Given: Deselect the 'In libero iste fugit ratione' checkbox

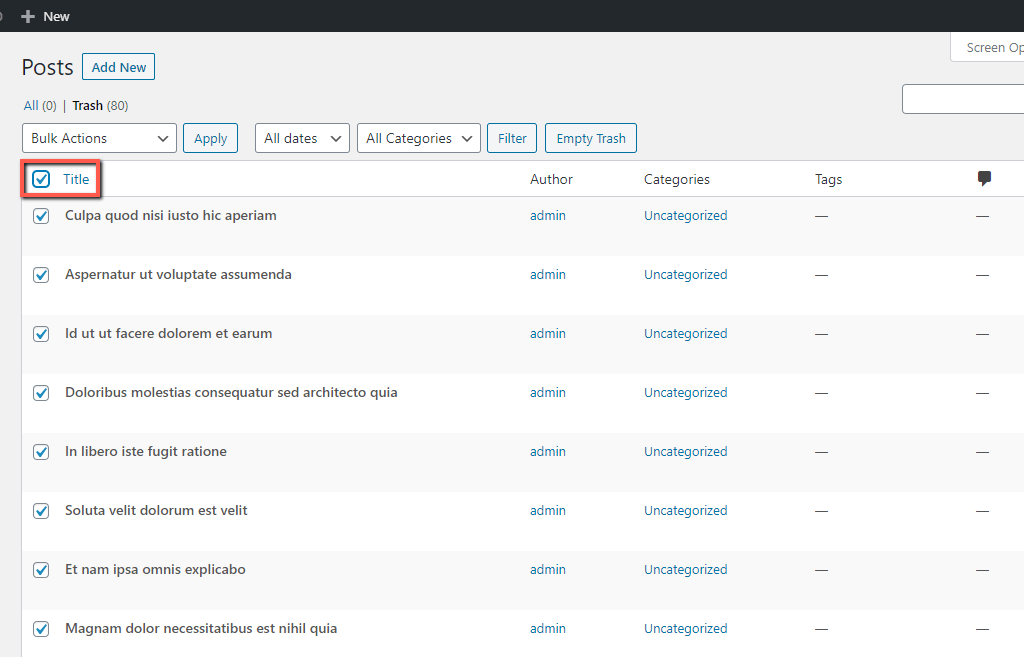Looking at the screenshot, I should [x=41, y=452].
